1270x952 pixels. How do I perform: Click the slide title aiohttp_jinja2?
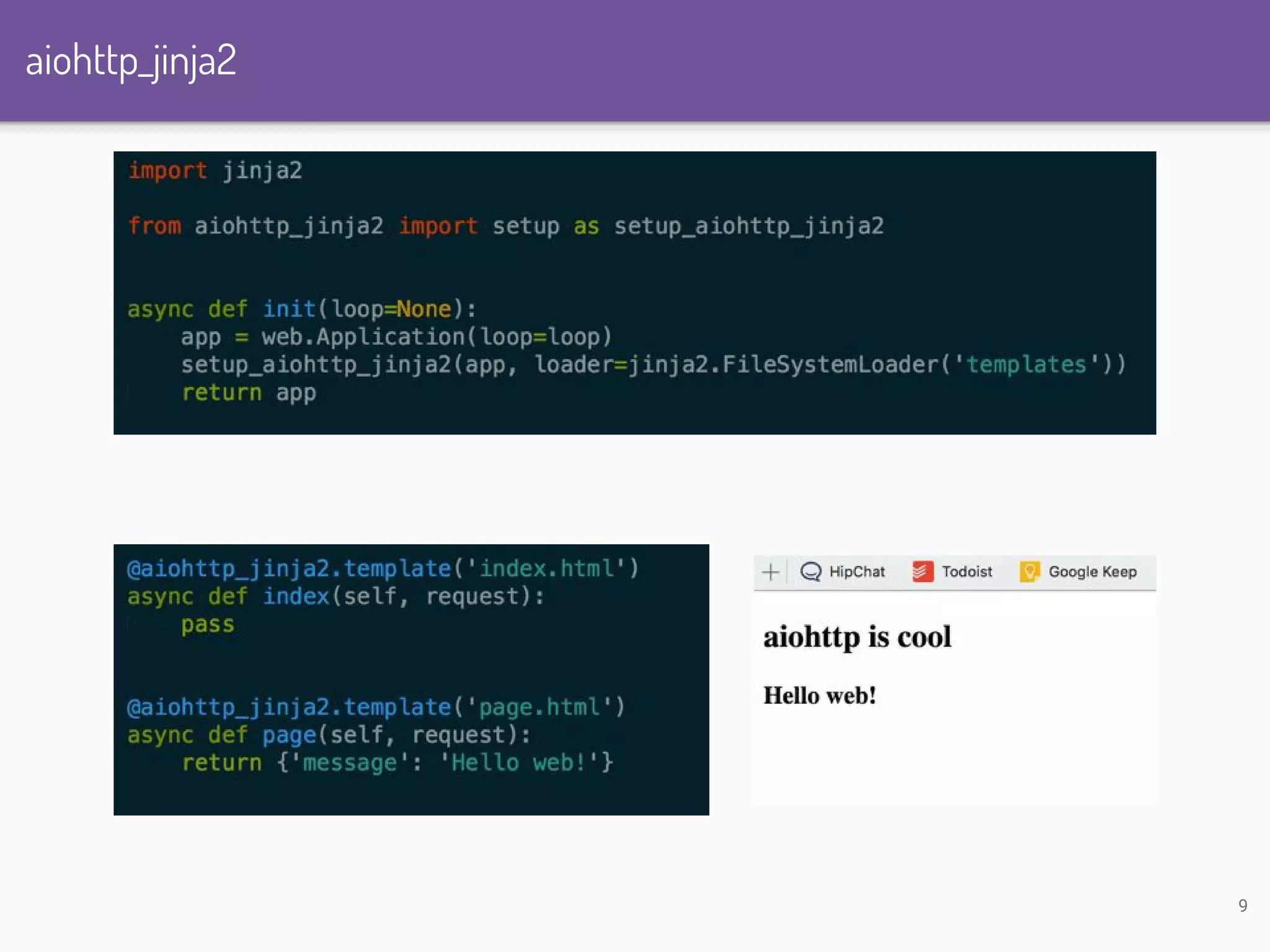[x=131, y=61]
